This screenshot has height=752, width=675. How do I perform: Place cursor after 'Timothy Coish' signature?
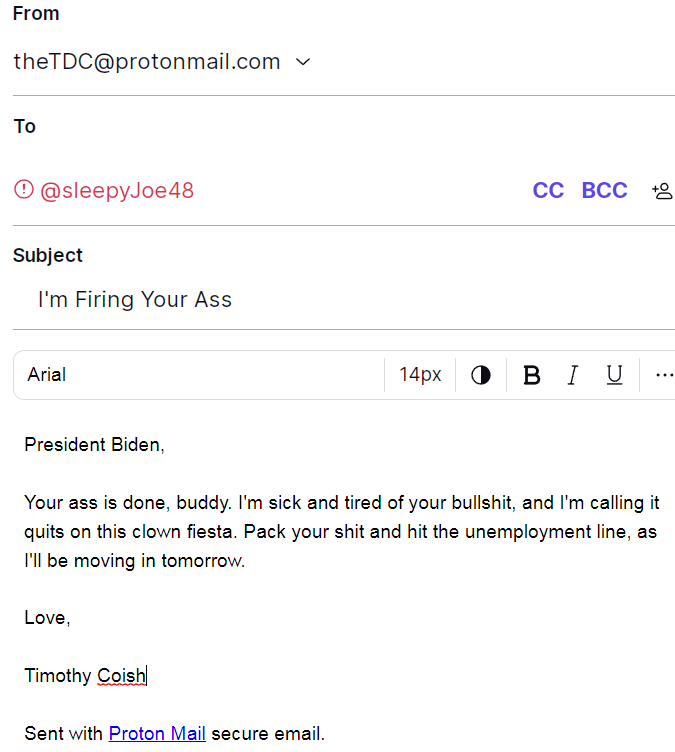[x=147, y=675]
